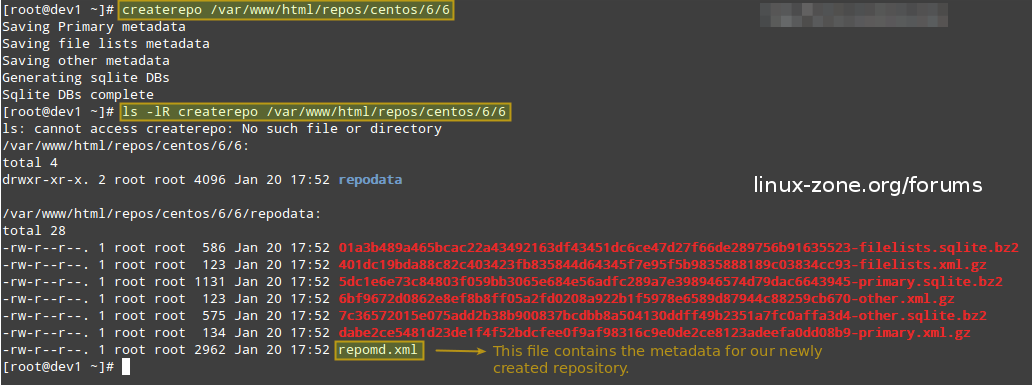Viewport: 1032px width, 386px height.
Task: Select the highlighted repomd.xml filename
Action: [x=379, y=349]
